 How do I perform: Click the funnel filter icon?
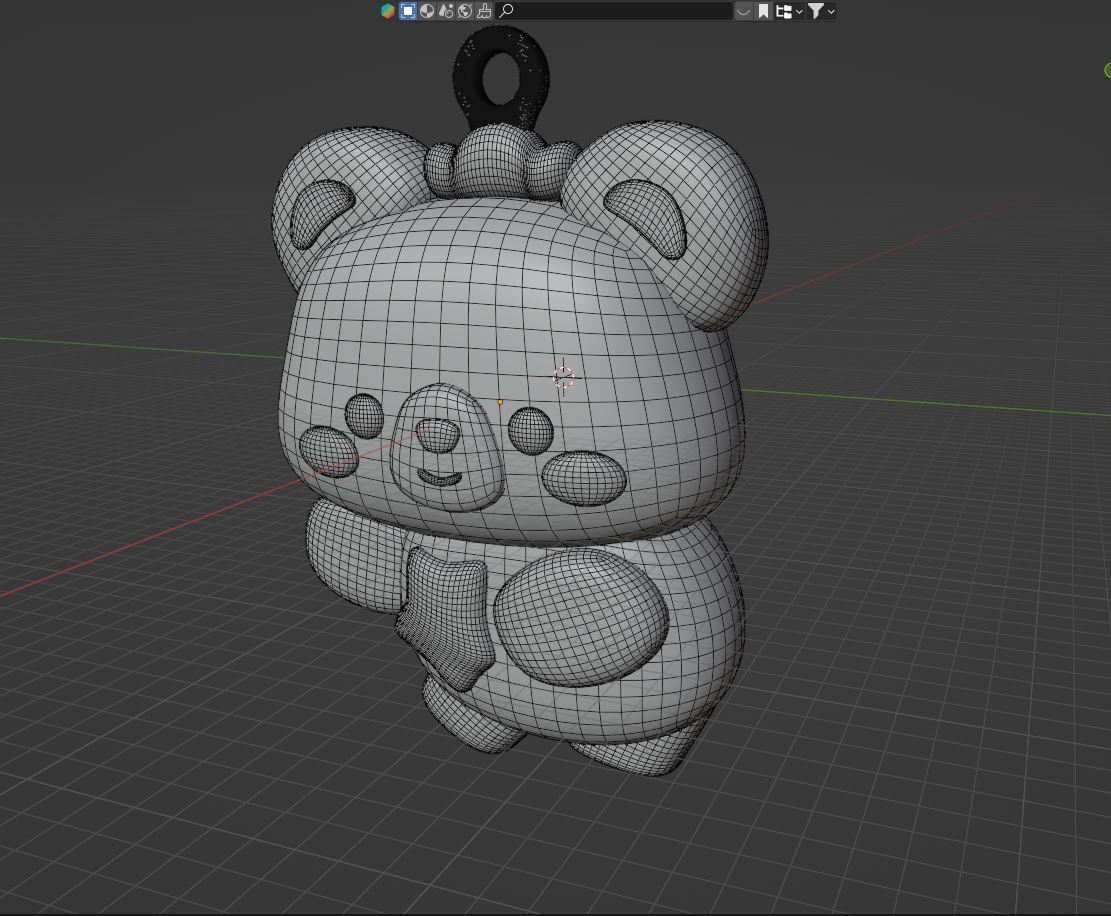816,11
